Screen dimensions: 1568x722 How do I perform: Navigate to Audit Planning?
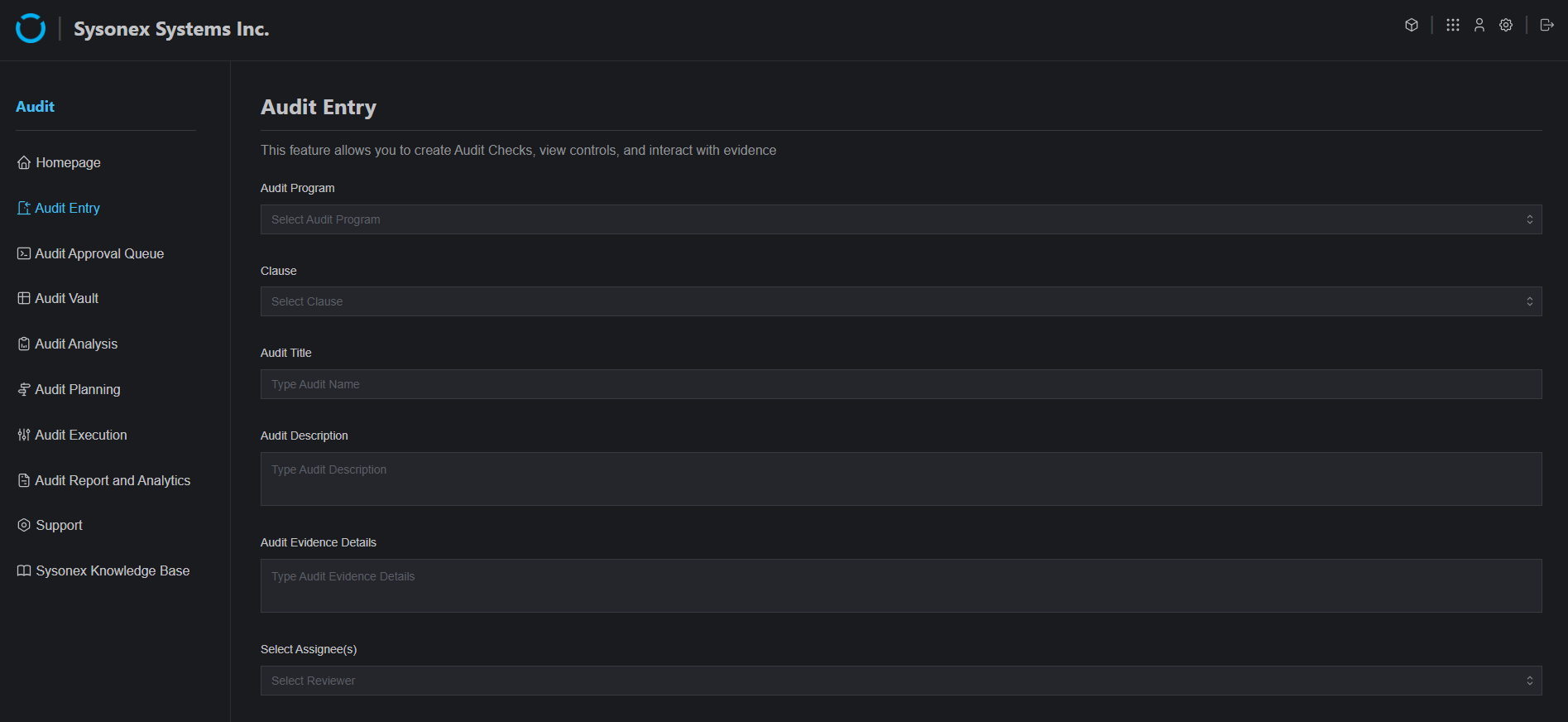click(78, 389)
